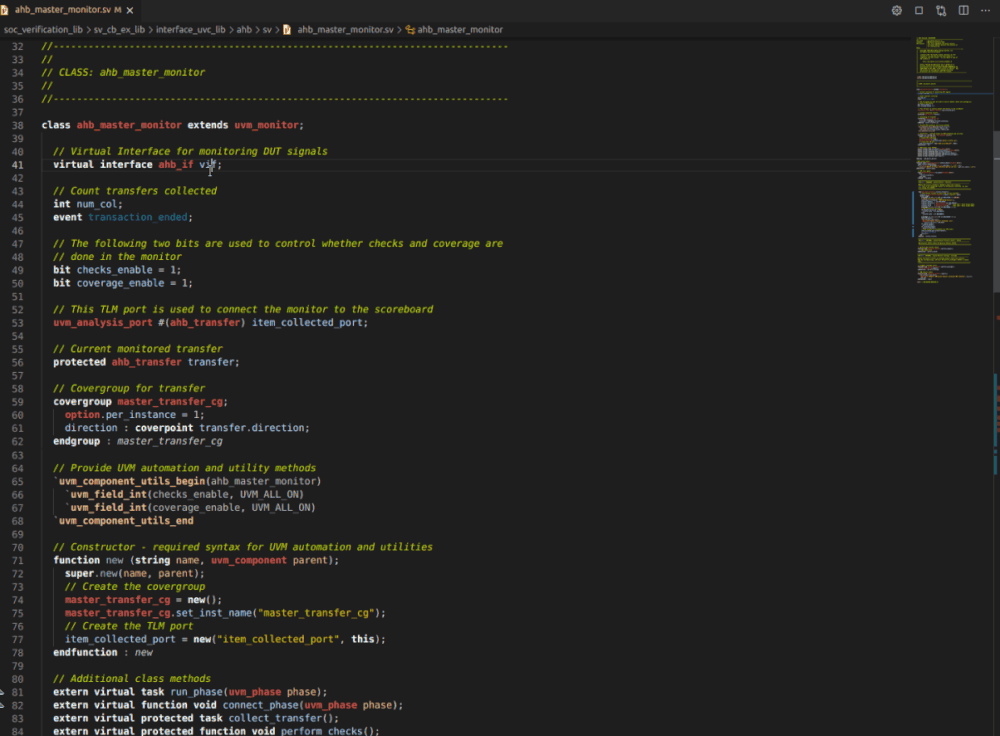The image size is (1000, 736).
Task: Click the file icon on the ahb_master_monitor.sv tab
Action: pos(7,10)
